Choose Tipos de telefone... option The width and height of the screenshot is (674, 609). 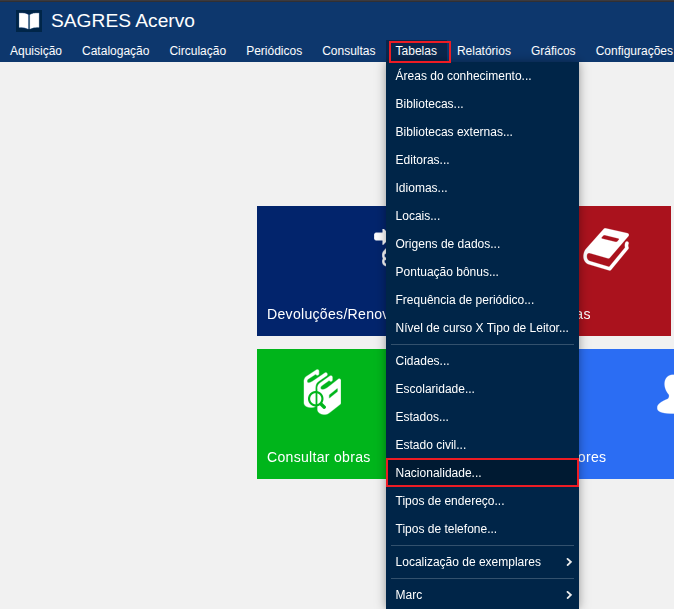(x=482, y=529)
